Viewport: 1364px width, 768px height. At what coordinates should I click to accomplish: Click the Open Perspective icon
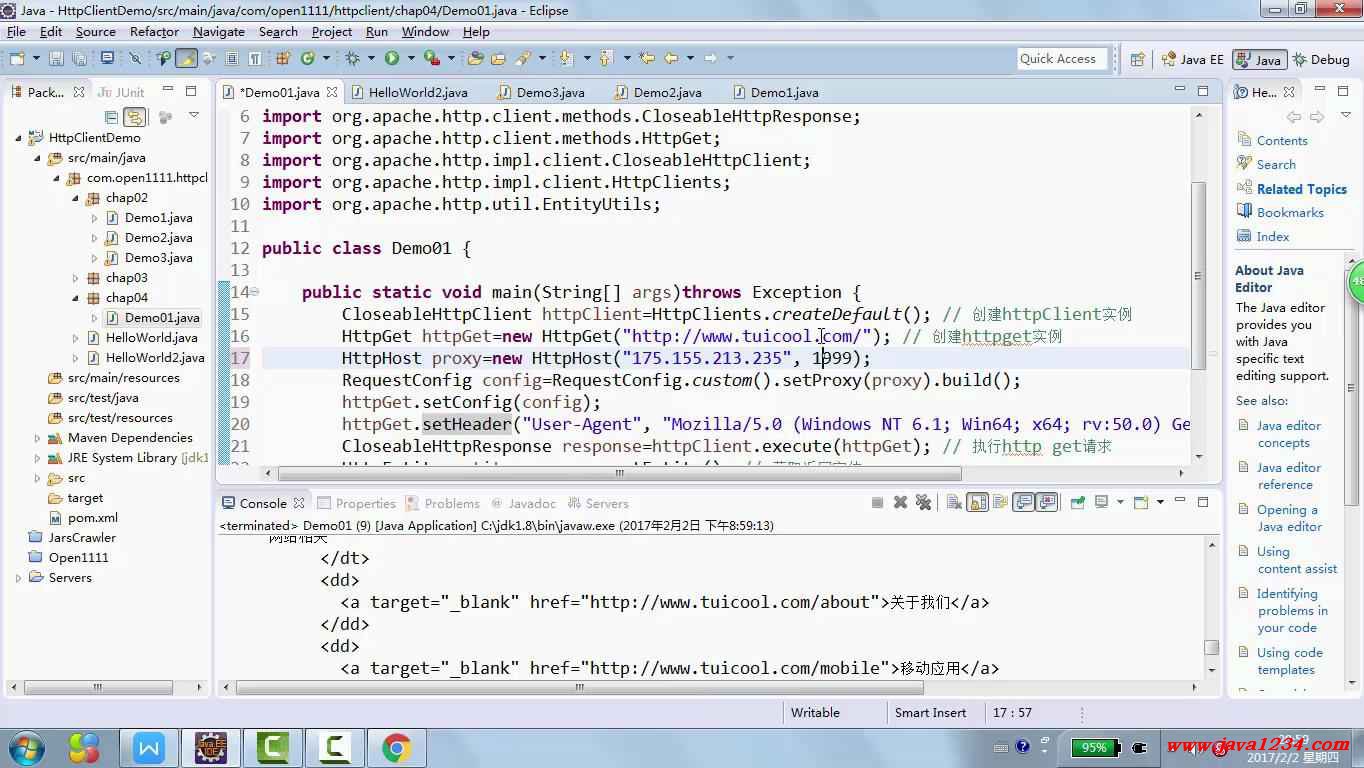coord(1137,59)
